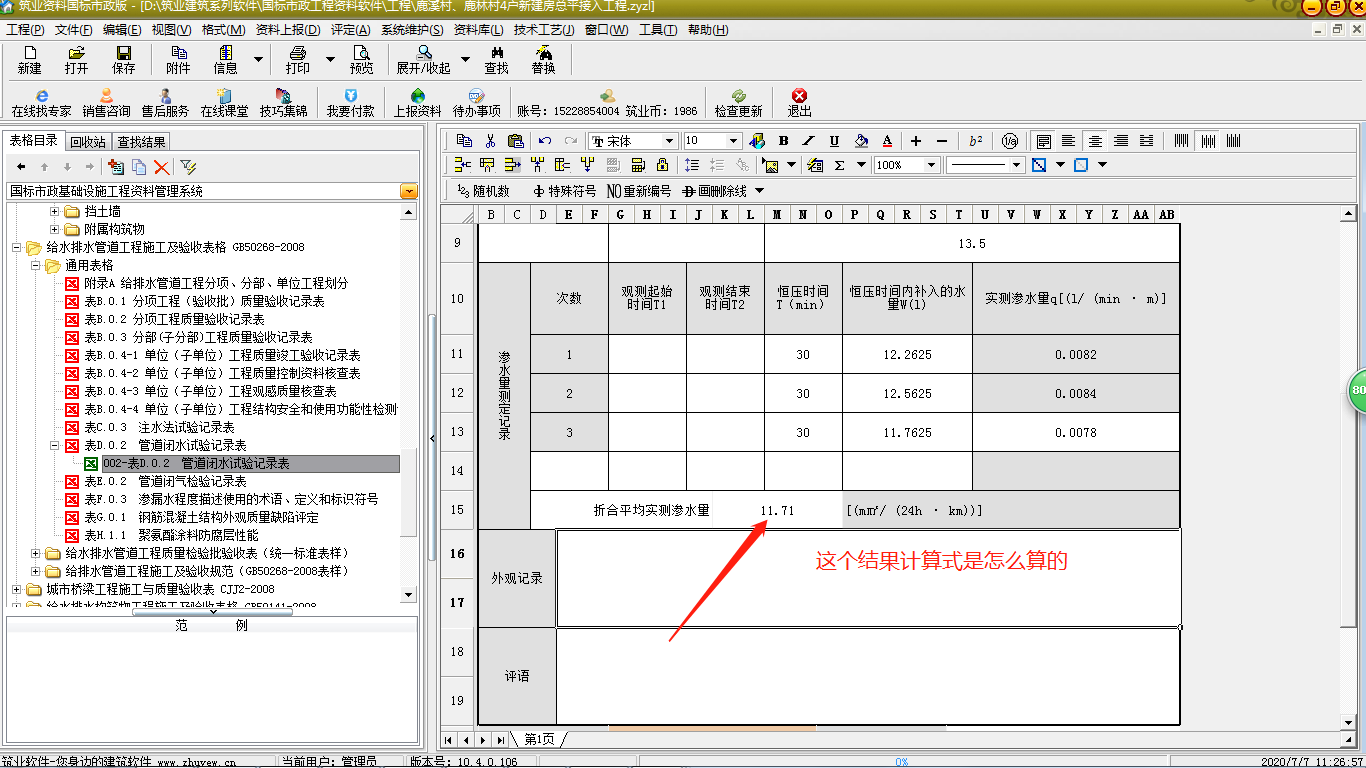
Task: Select tree item 表D.0.2 管道闭水试验记录表
Action: coord(164,445)
